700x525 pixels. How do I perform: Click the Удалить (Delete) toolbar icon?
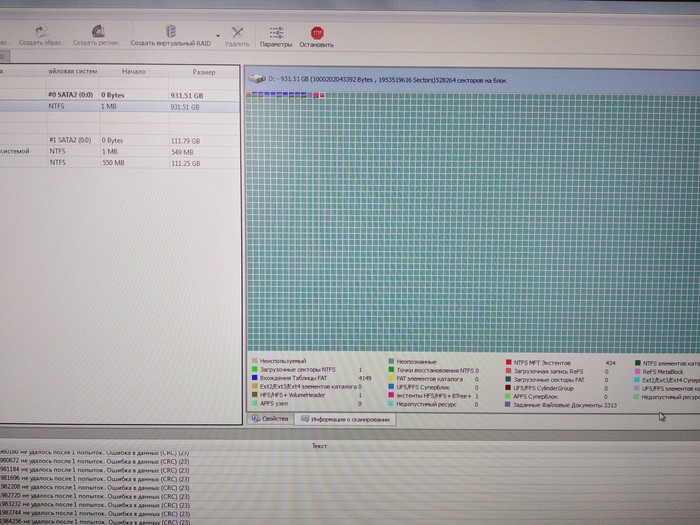pos(237,33)
